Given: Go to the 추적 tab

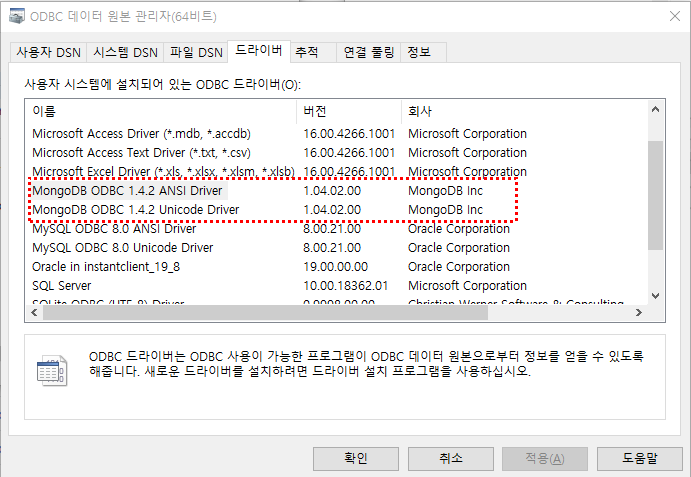Looking at the screenshot, I should click(x=313, y=52).
